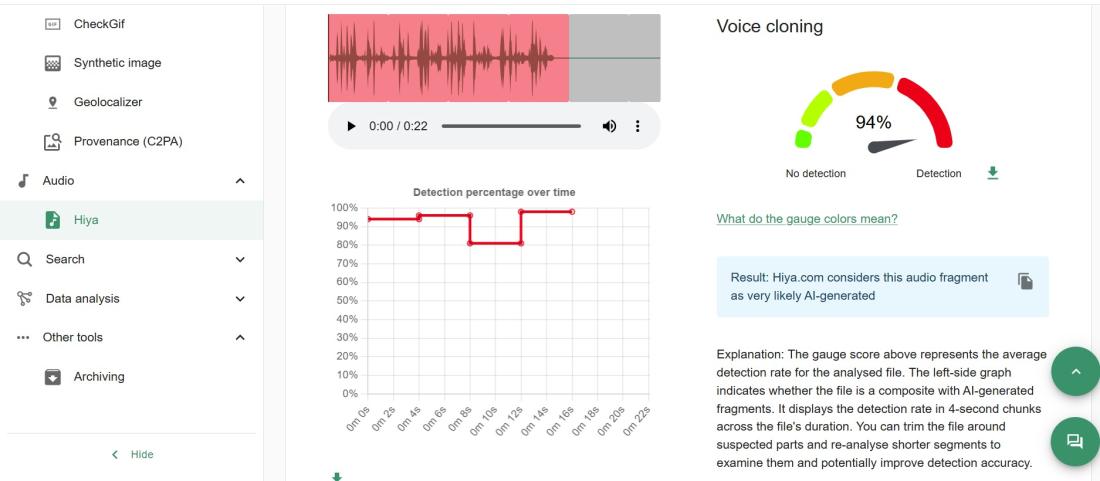Collapse the Other tools section
The width and height of the screenshot is (1100, 481).
tap(239, 338)
